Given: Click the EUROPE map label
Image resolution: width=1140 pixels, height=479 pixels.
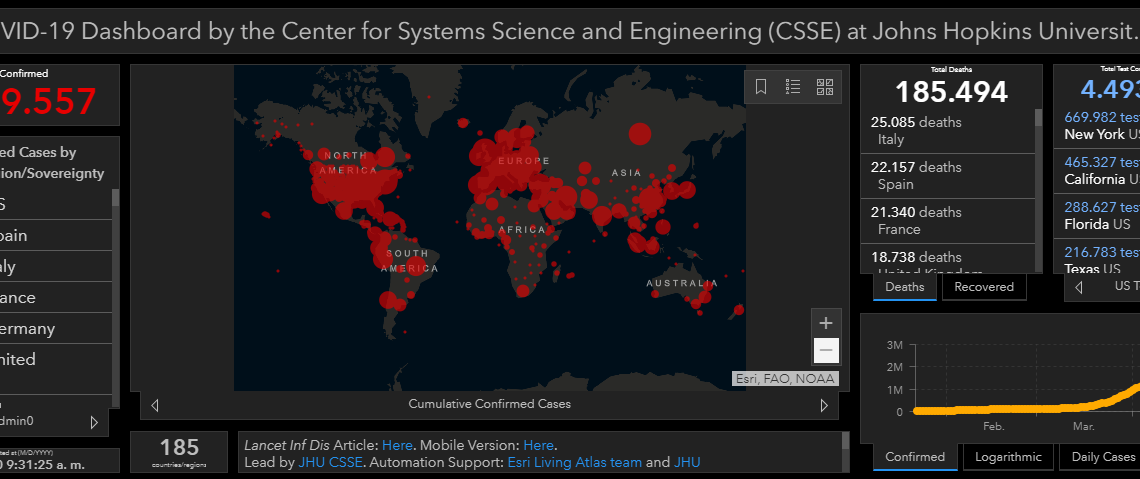Looking at the screenshot, I should tap(524, 161).
